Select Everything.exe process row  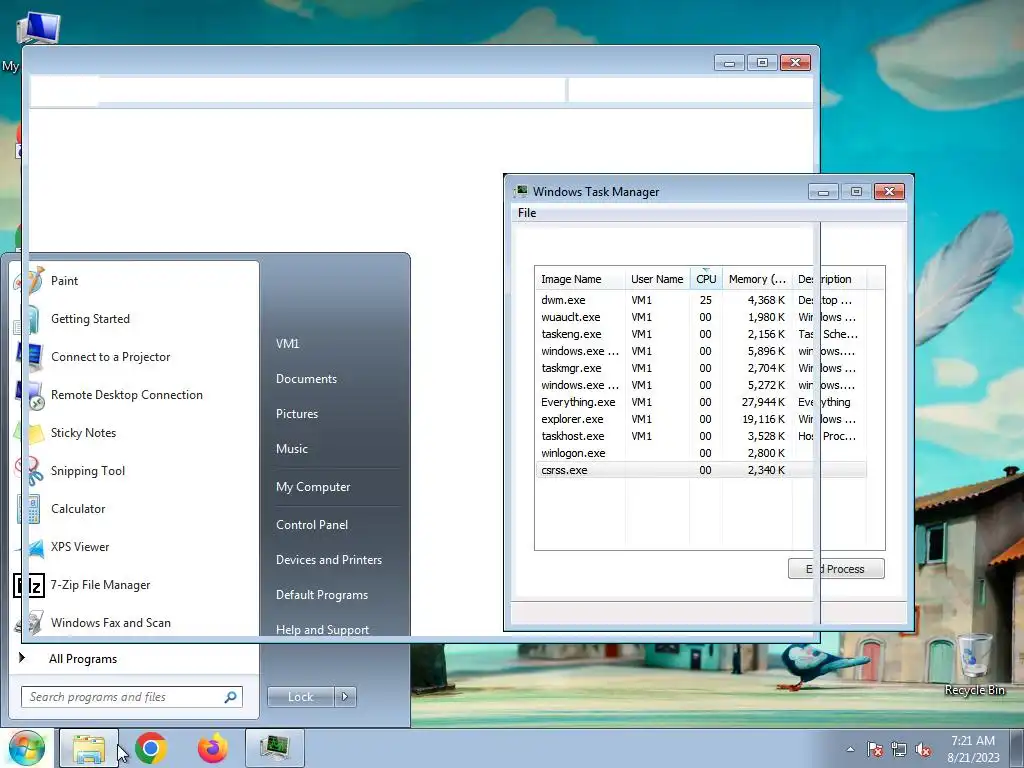tap(701, 402)
